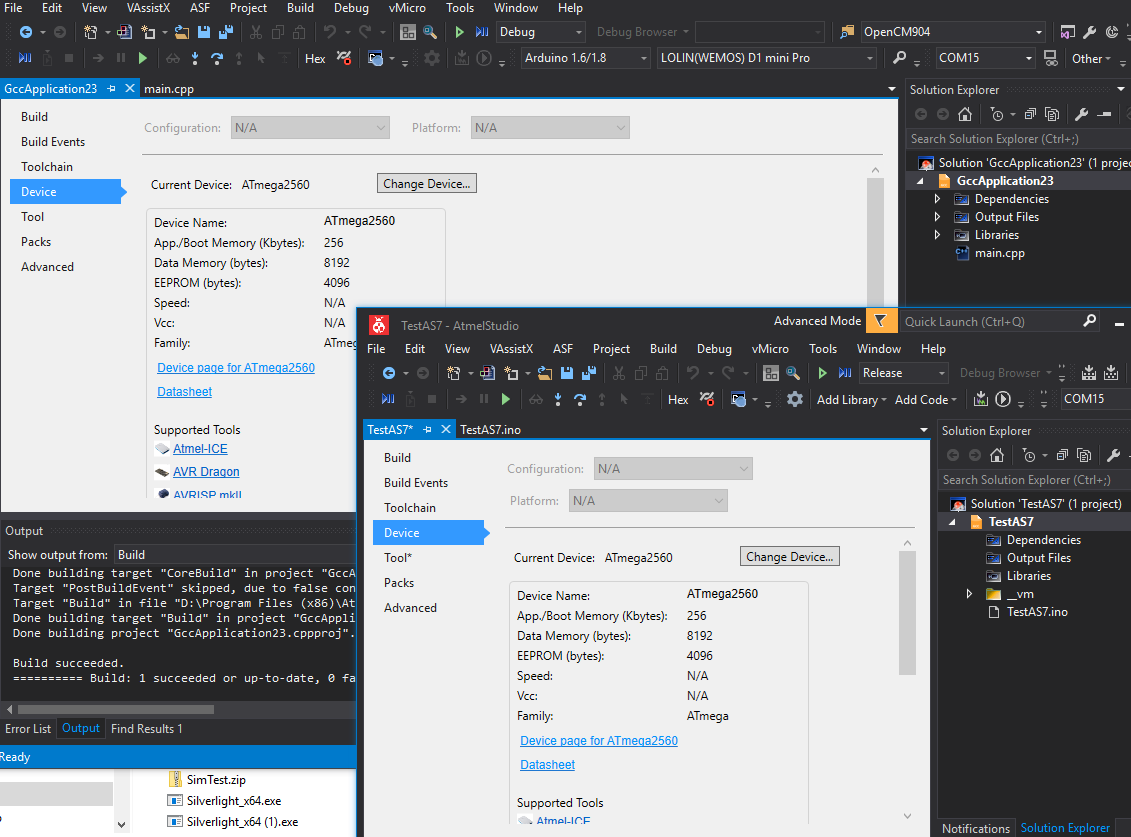Expand Dependencies node in GccApplication23 Solution Explorer
Image resolution: width=1131 pixels, height=837 pixels.
tap(937, 198)
